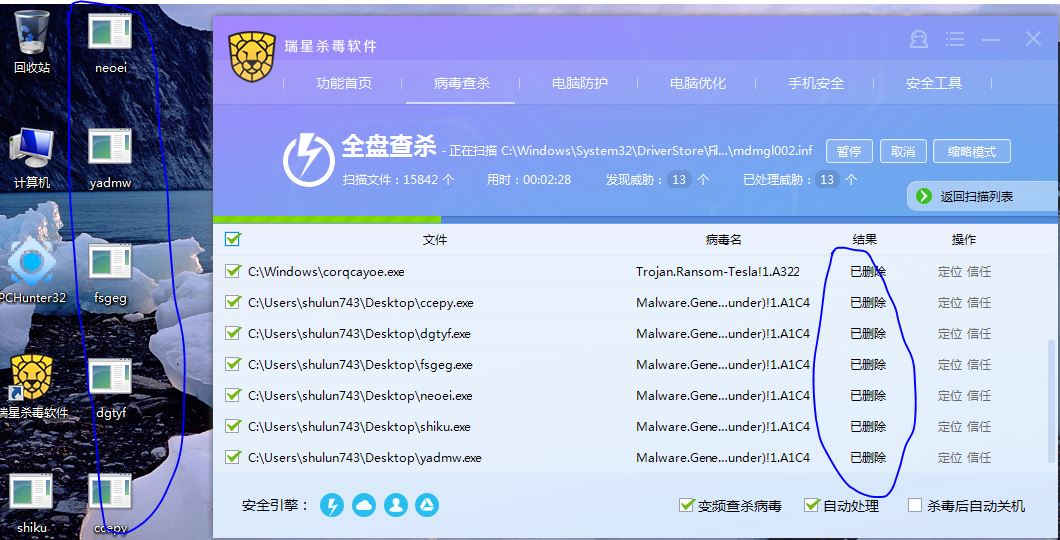Click path C:\Windows\corqcayoe.exe
The image size is (1060, 540).
click(327, 272)
